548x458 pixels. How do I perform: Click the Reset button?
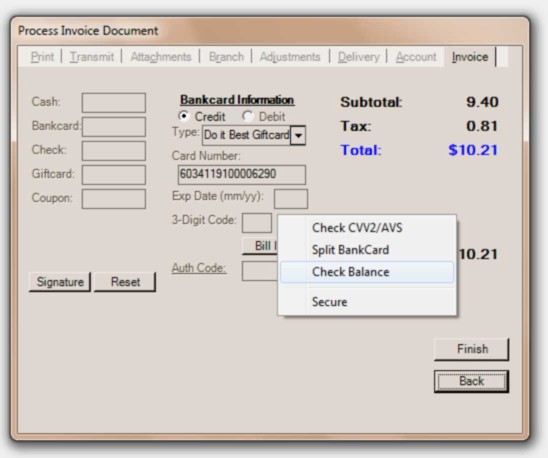coord(125,282)
